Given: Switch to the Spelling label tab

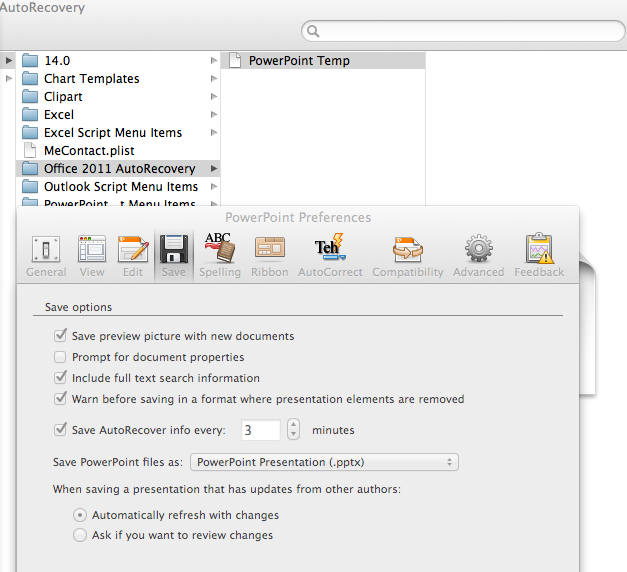Looking at the screenshot, I should click(220, 272).
